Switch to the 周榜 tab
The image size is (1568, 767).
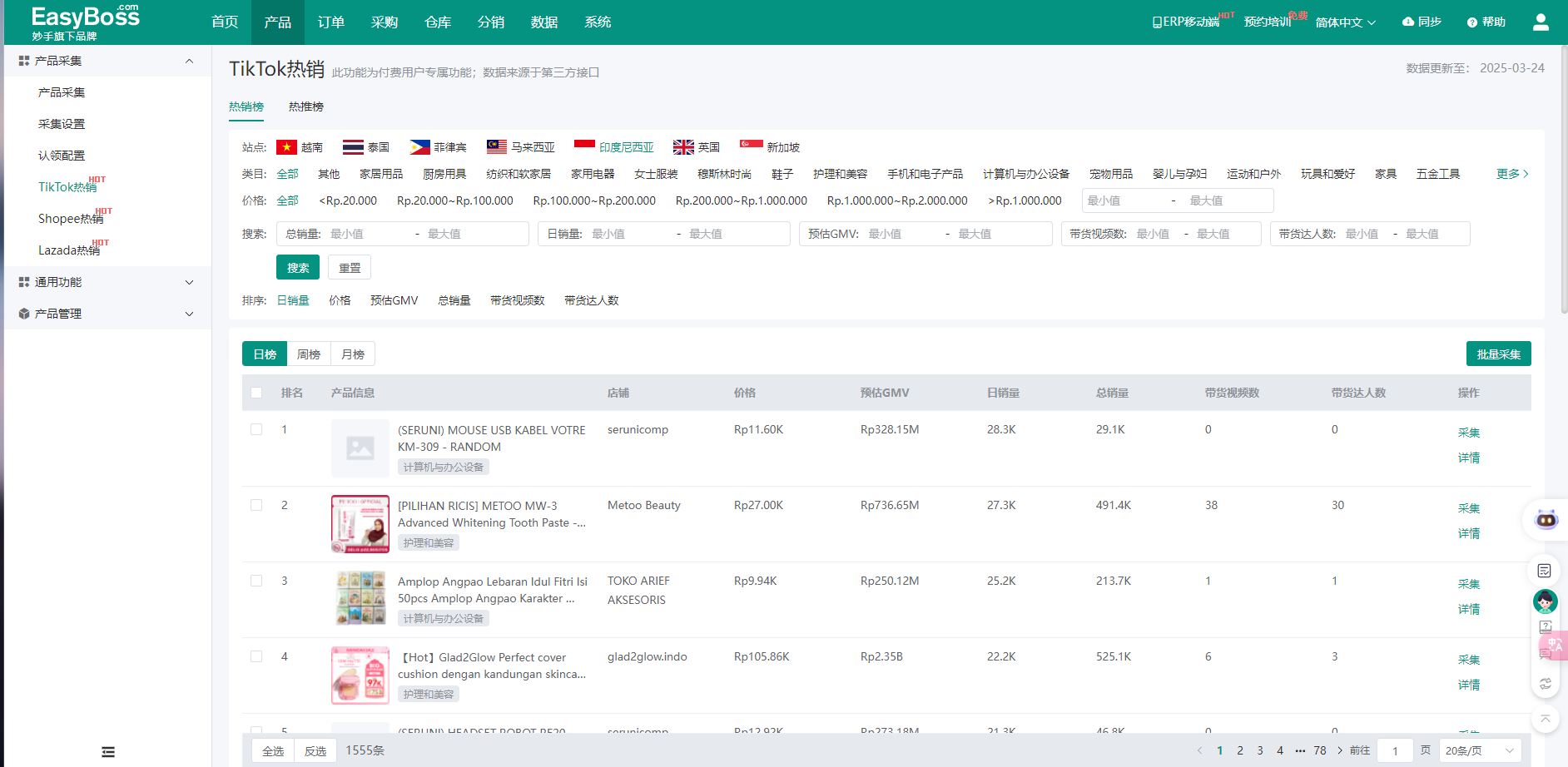[x=309, y=354]
